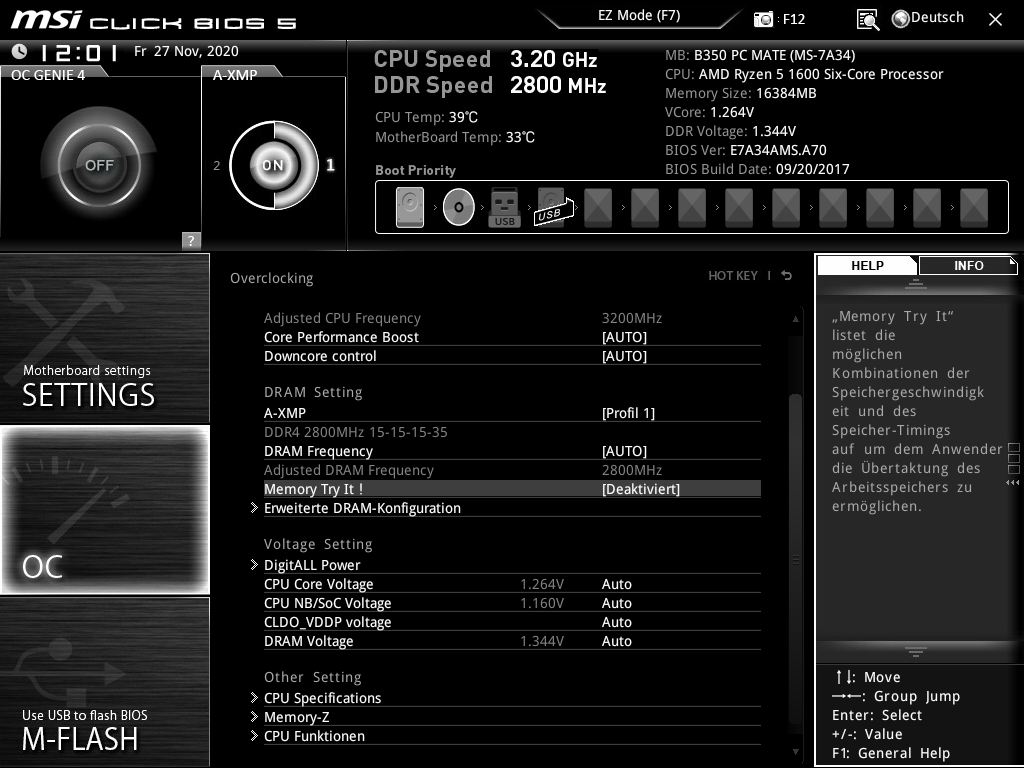This screenshot has height=768, width=1024.
Task: Open the M-FLASH BIOS flash section
Action: click(104, 682)
